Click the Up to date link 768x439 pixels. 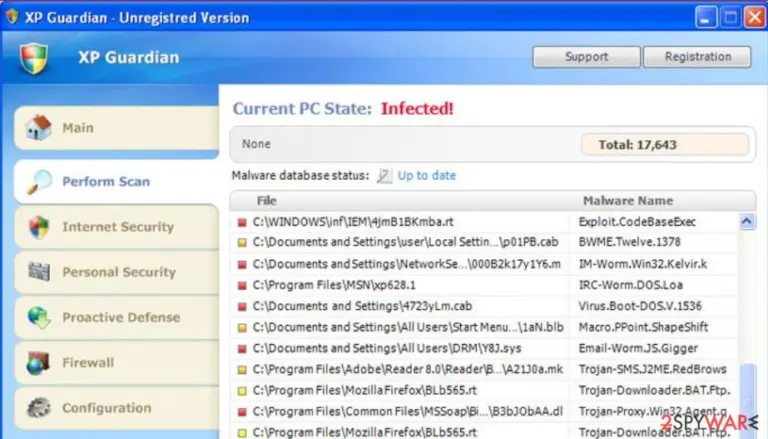point(427,175)
